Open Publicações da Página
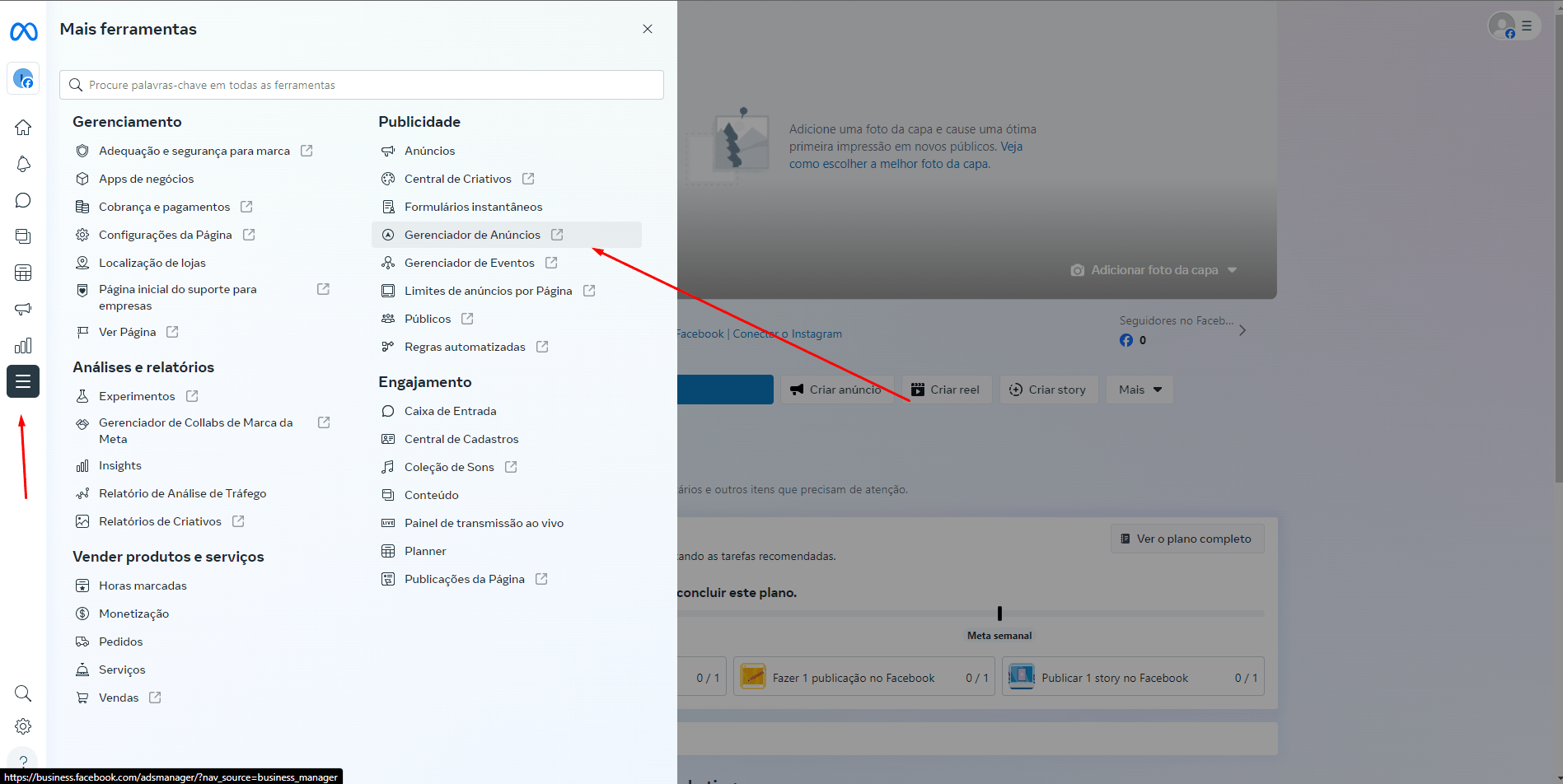This screenshot has height=784, width=1563. click(x=465, y=579)
